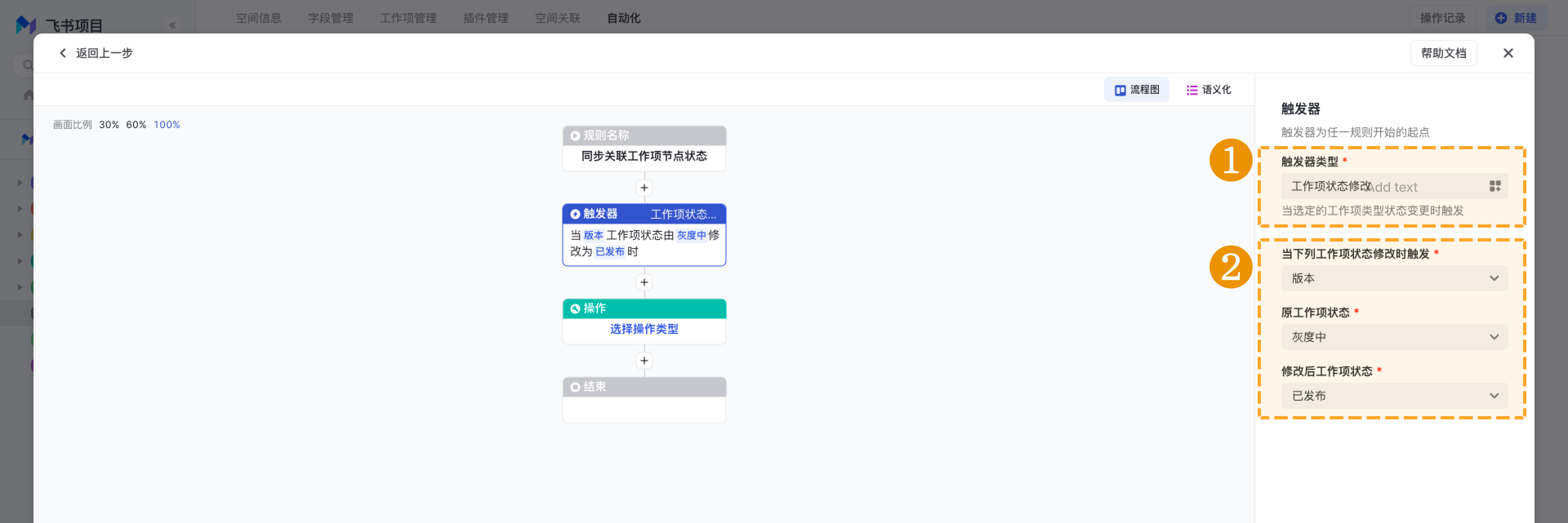Set canvas zoom to 100%
Viewport: 1568px width, 523px height.
pos(167,125)
